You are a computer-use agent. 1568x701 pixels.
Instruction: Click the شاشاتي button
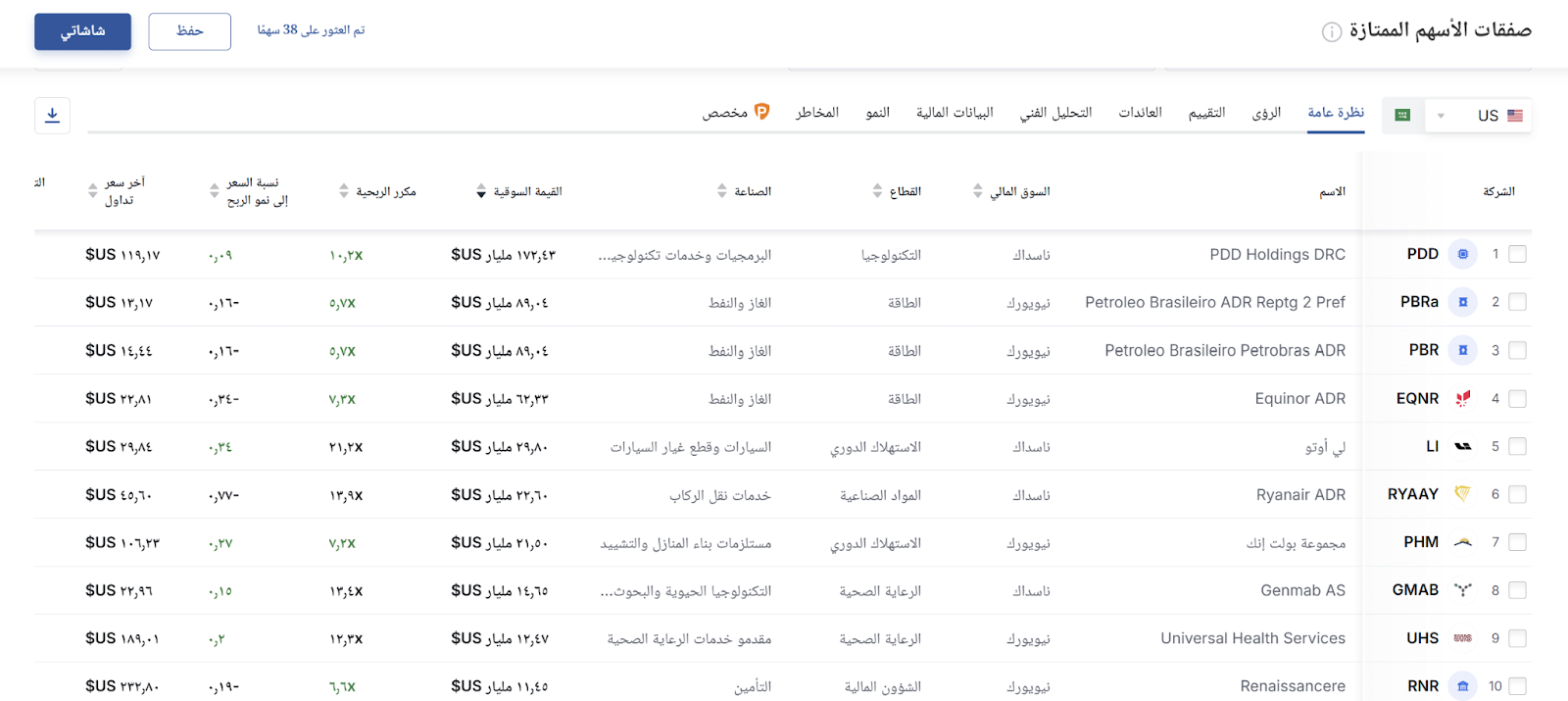click(x=82, y=31)
